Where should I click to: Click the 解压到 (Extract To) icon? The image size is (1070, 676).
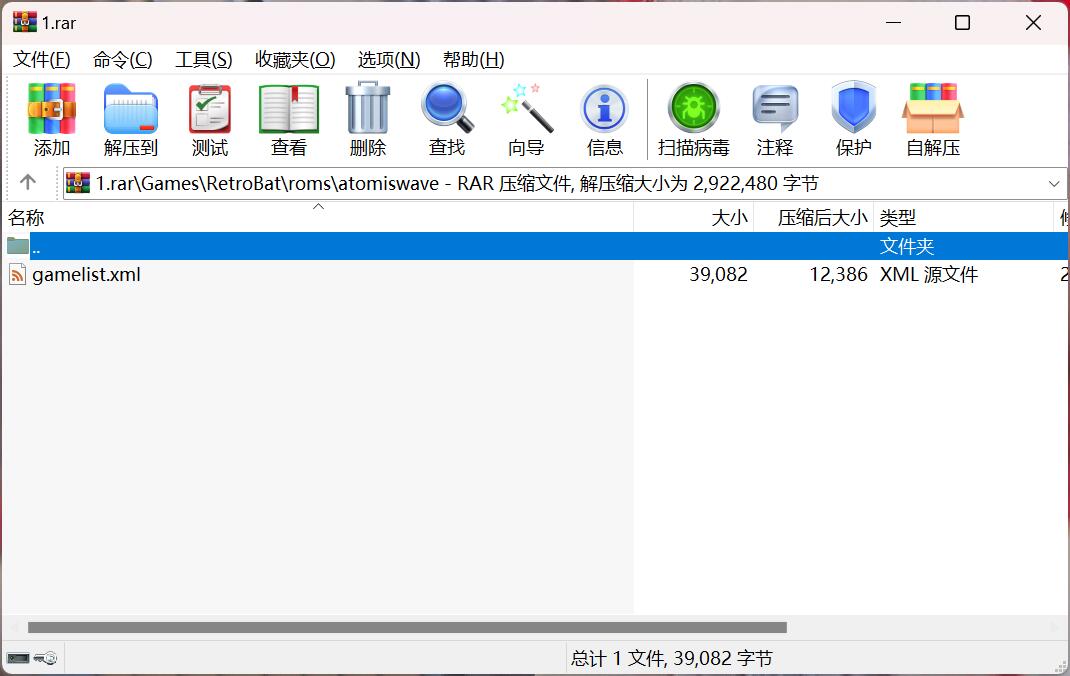pos(131,119)
